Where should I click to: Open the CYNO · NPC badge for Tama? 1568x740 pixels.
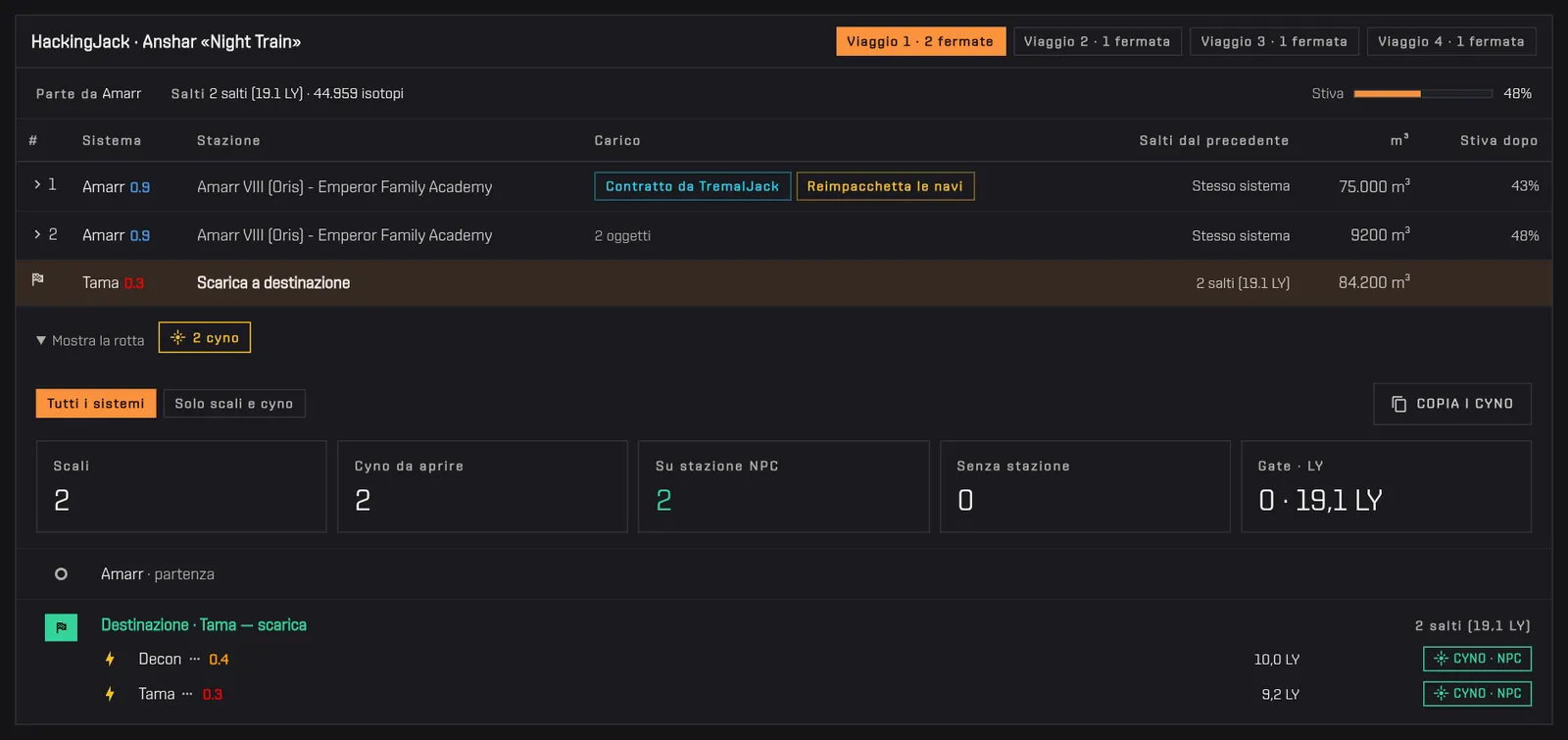click(x=1477, y=693)
